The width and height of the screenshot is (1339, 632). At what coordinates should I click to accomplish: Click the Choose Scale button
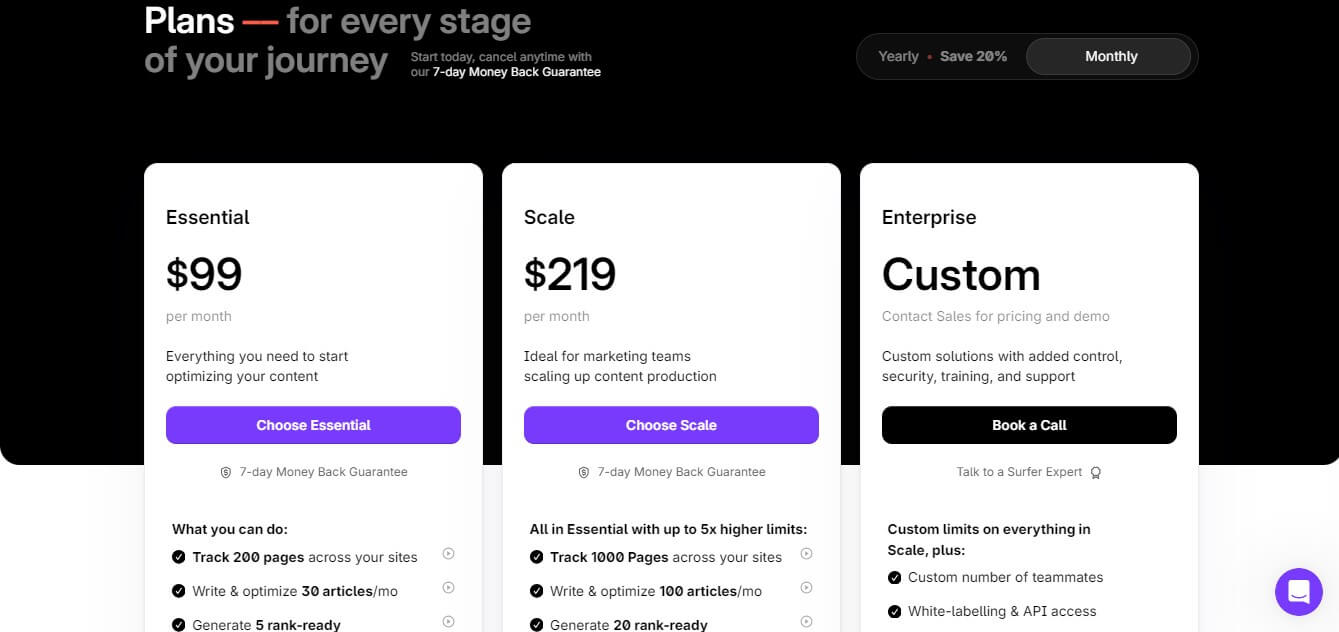coord(671,425)
